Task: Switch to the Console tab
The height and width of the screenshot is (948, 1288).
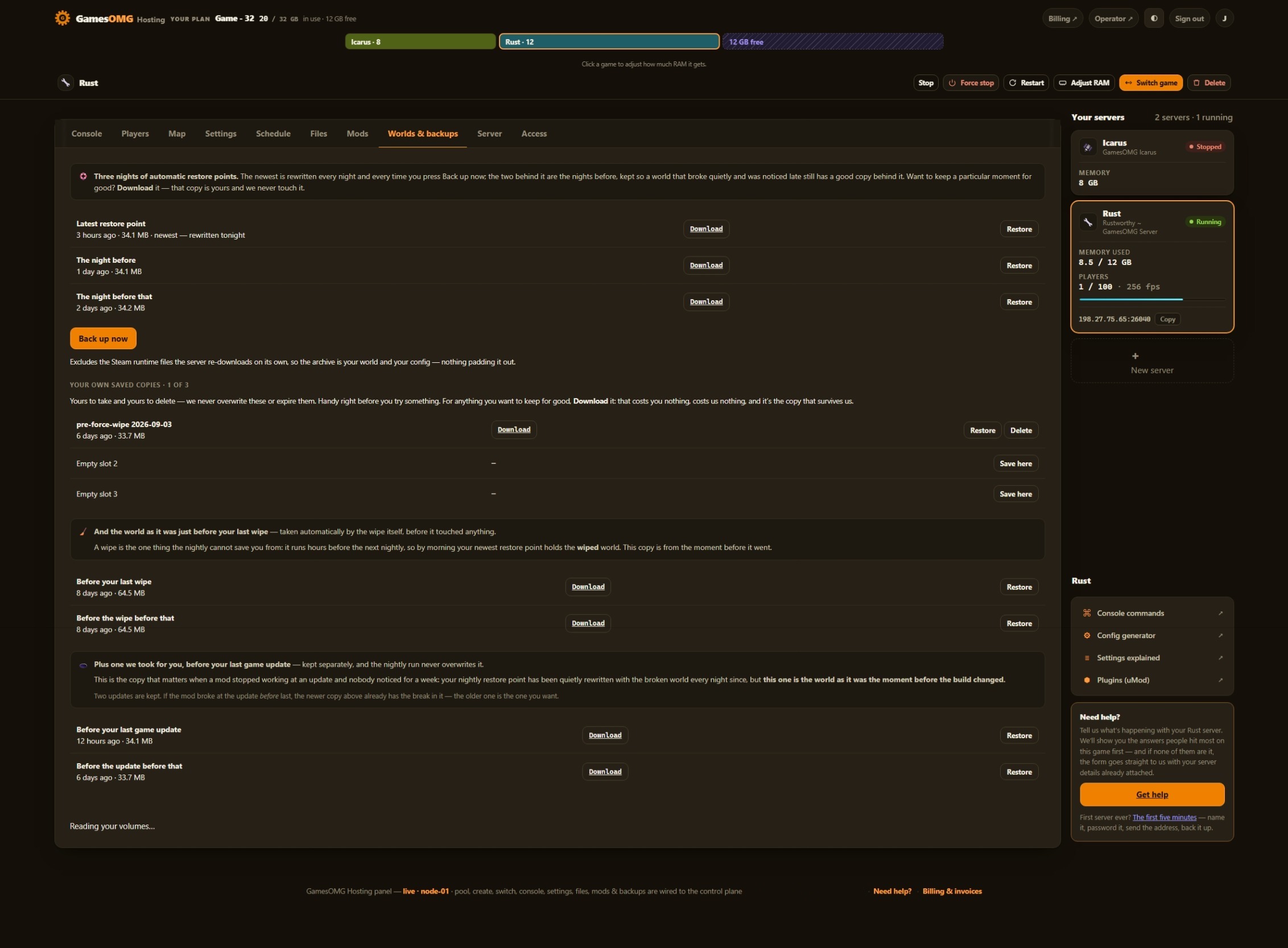Action: (86, 134)
